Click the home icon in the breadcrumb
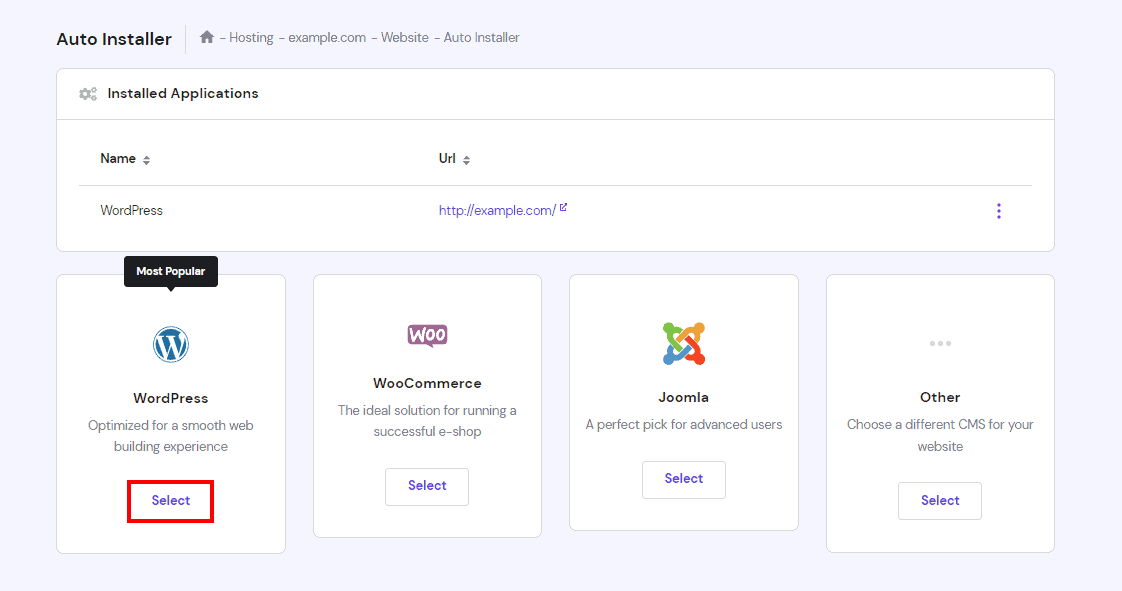This screenshot has width=1122, height=591. pos(206,36)
